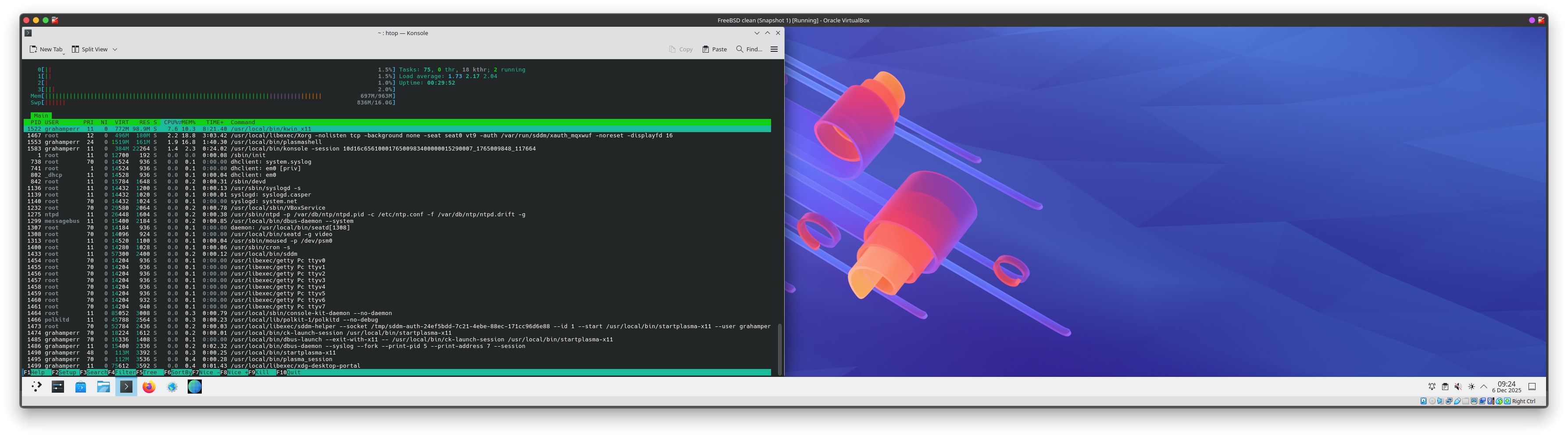The image size is (1568, 437).
Task: Click the VirtualBox USB device status icon
Action: point(1457,401)
